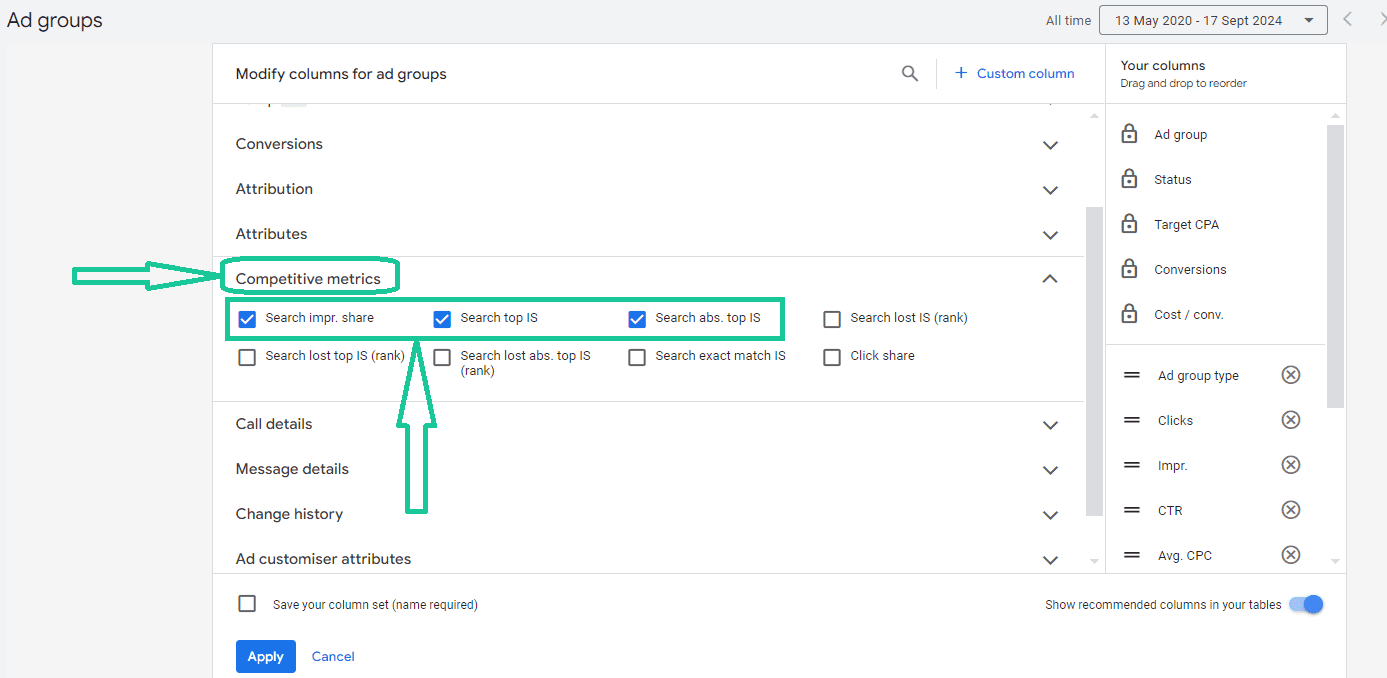1387x678 pixels.
Task: Open the date range dropdown
Action: point(1213,20)
